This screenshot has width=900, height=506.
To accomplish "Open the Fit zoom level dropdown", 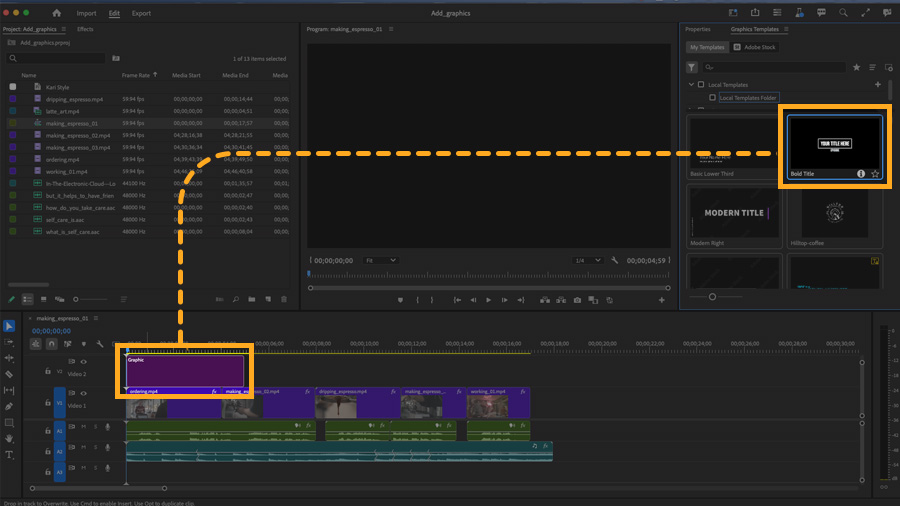I will [x=381, y=260].
